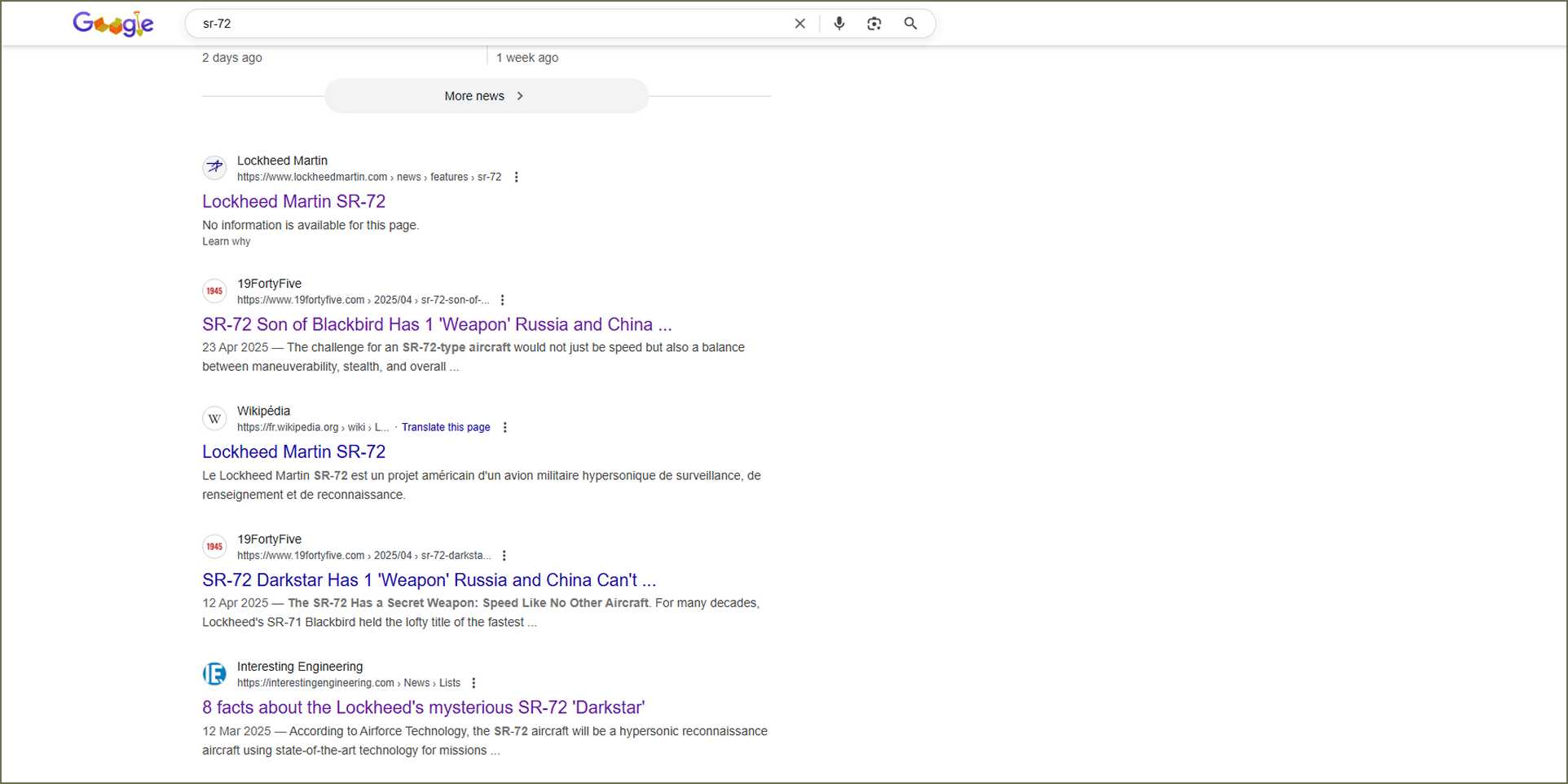Open French Wikipédia Lockheed Martin SR-72 article
This screenshot has height=784, width=1568.
click(x=293, y=451)
